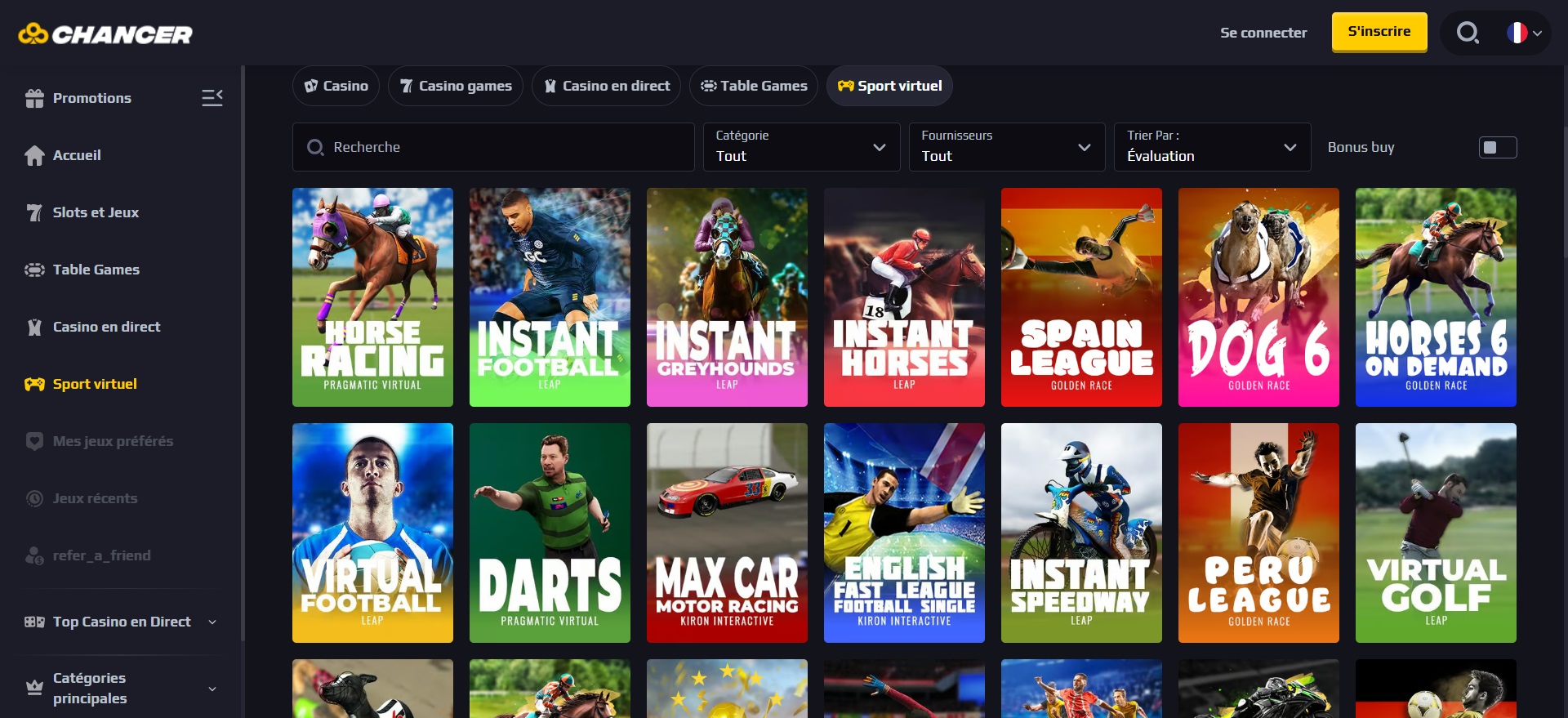Open Virtual Football game thumbnail
Screen dimensions: 1568x718
coord(372,533)
